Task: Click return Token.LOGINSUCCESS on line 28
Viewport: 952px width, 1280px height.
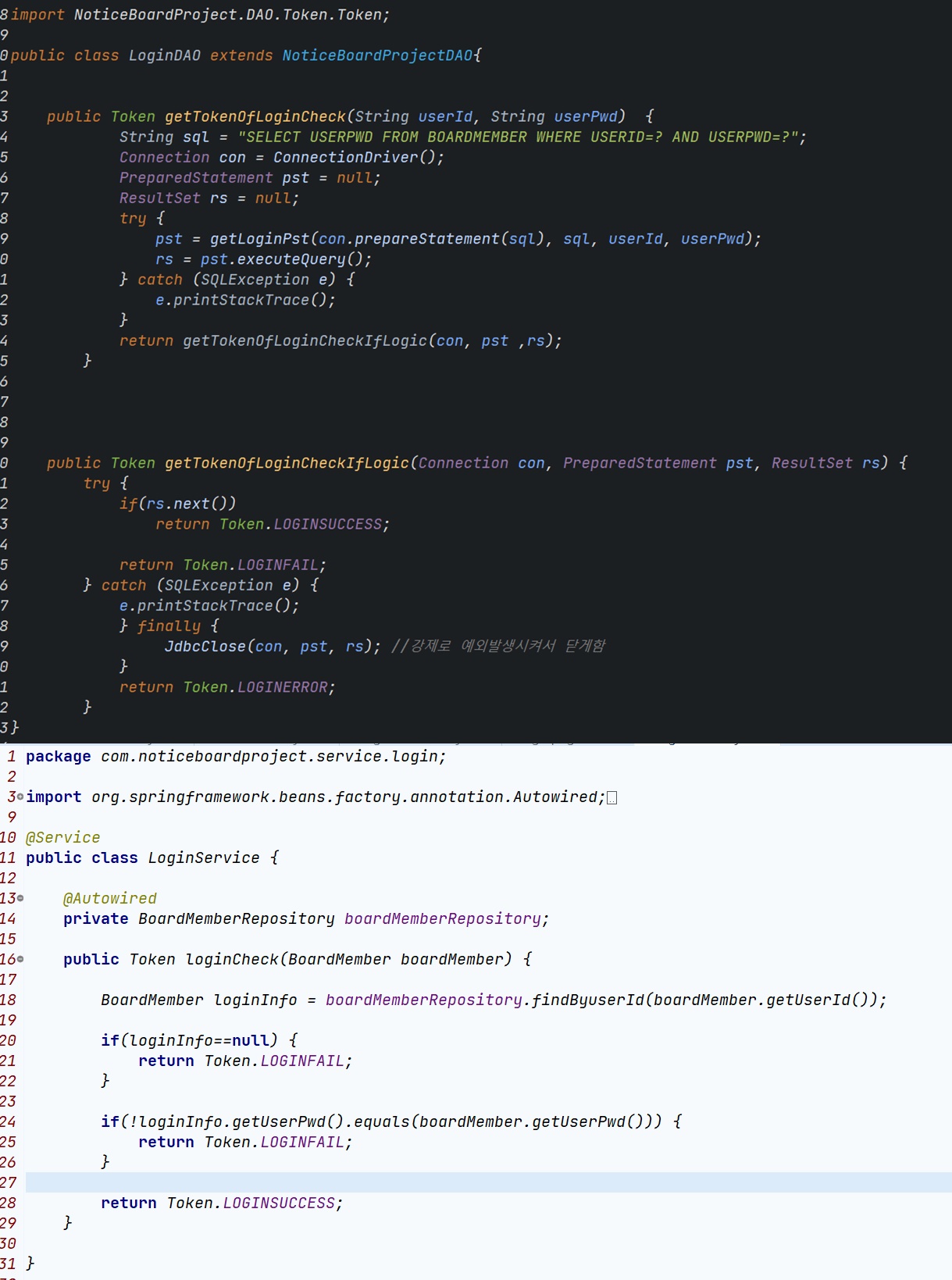Action: (222, 1203)
